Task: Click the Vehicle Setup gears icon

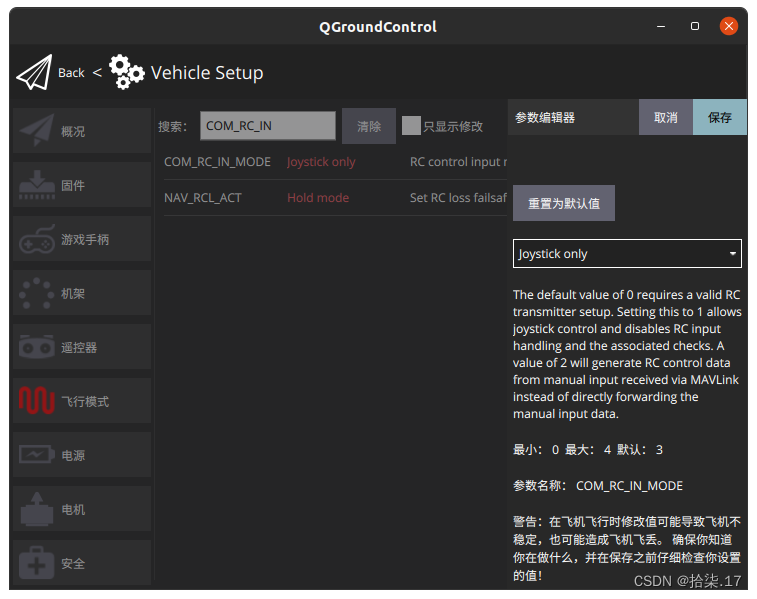Action: (126, 72)
